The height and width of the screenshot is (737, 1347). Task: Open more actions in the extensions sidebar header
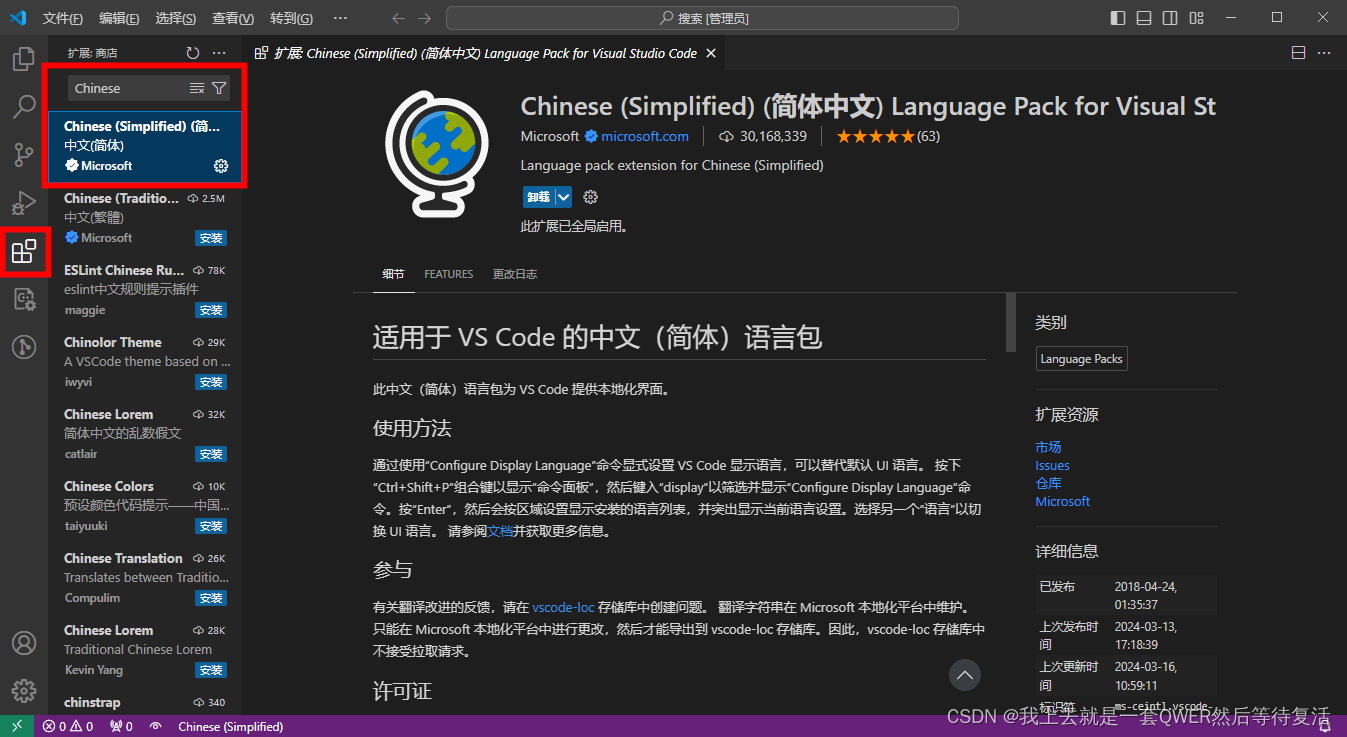[x=219, y=53]
